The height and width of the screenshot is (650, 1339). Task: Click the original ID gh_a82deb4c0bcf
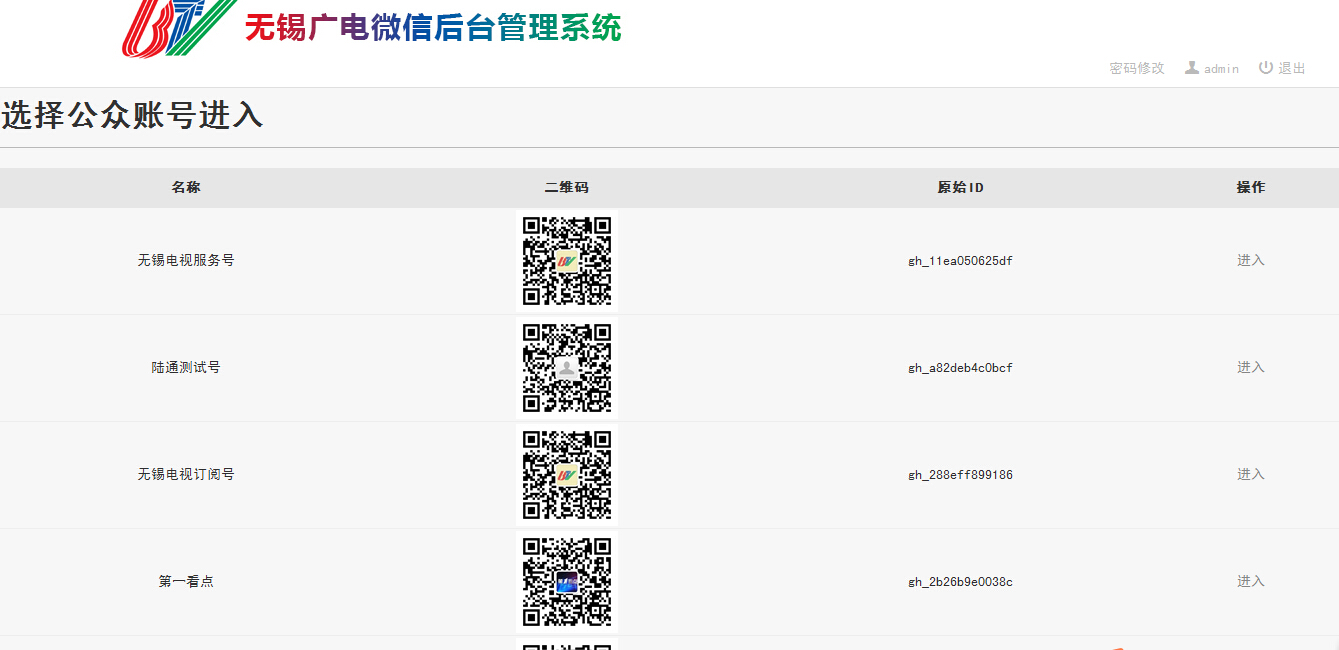[960, 368]
